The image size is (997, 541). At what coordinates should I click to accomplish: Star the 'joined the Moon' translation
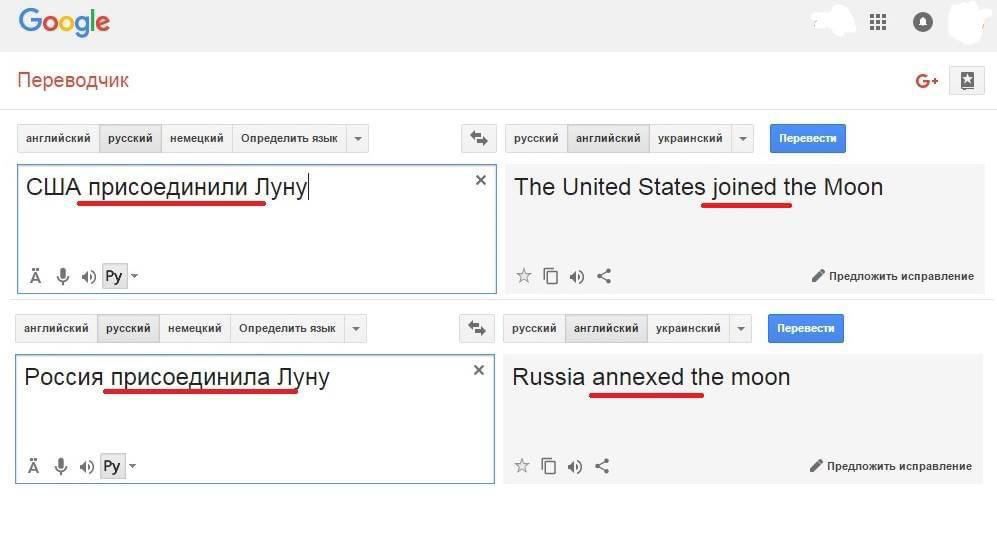[x=523, y=275]
